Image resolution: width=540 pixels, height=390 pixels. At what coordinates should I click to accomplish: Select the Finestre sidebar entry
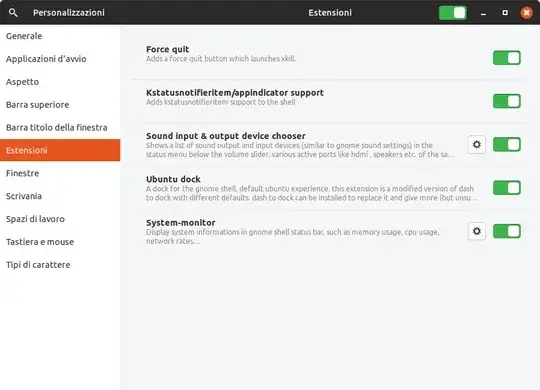click(60, 173)
